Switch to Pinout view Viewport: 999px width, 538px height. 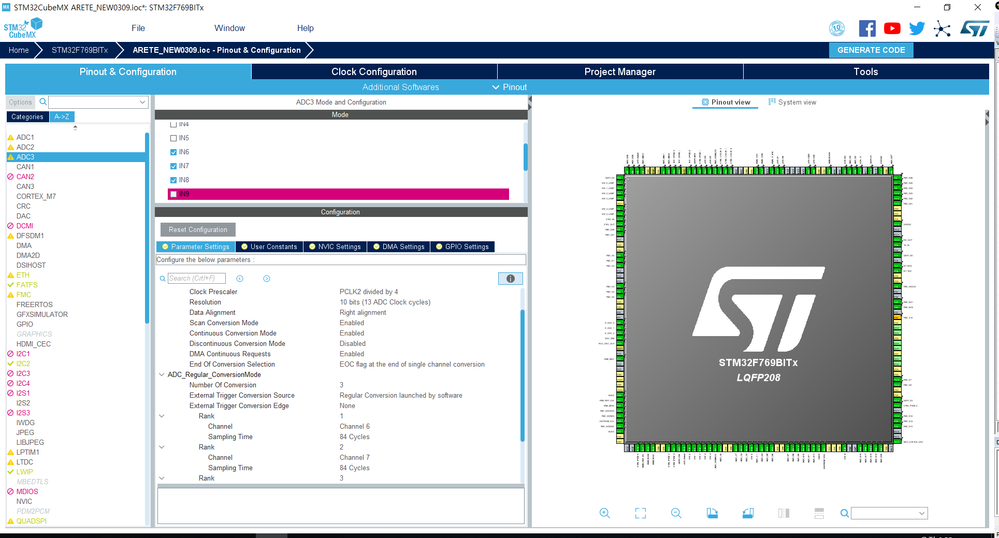[x=726, y=102]
